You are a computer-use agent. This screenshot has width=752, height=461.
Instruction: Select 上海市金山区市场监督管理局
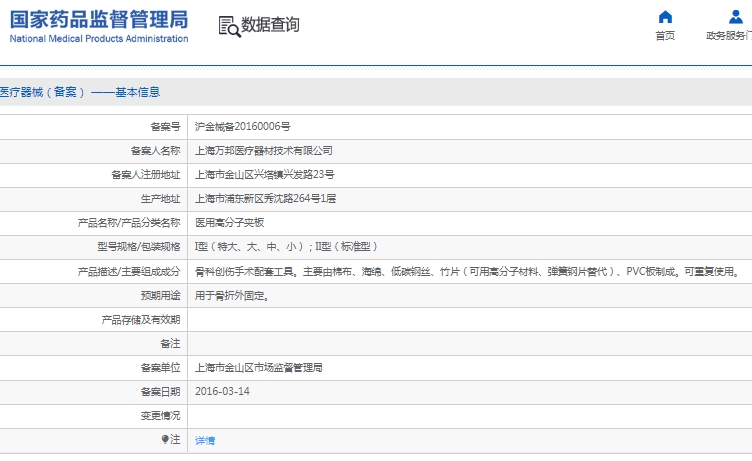259,368
